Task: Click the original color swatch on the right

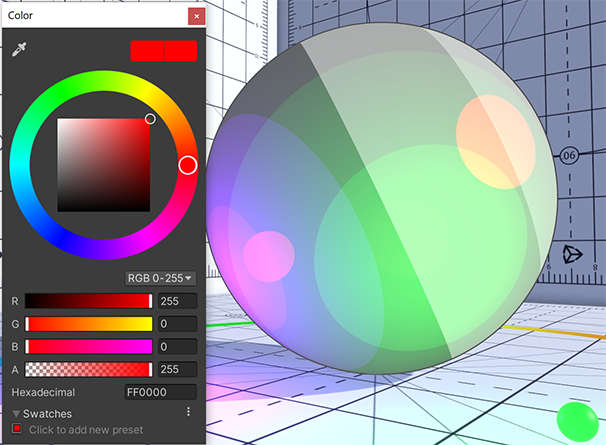Action: (181, 51)
